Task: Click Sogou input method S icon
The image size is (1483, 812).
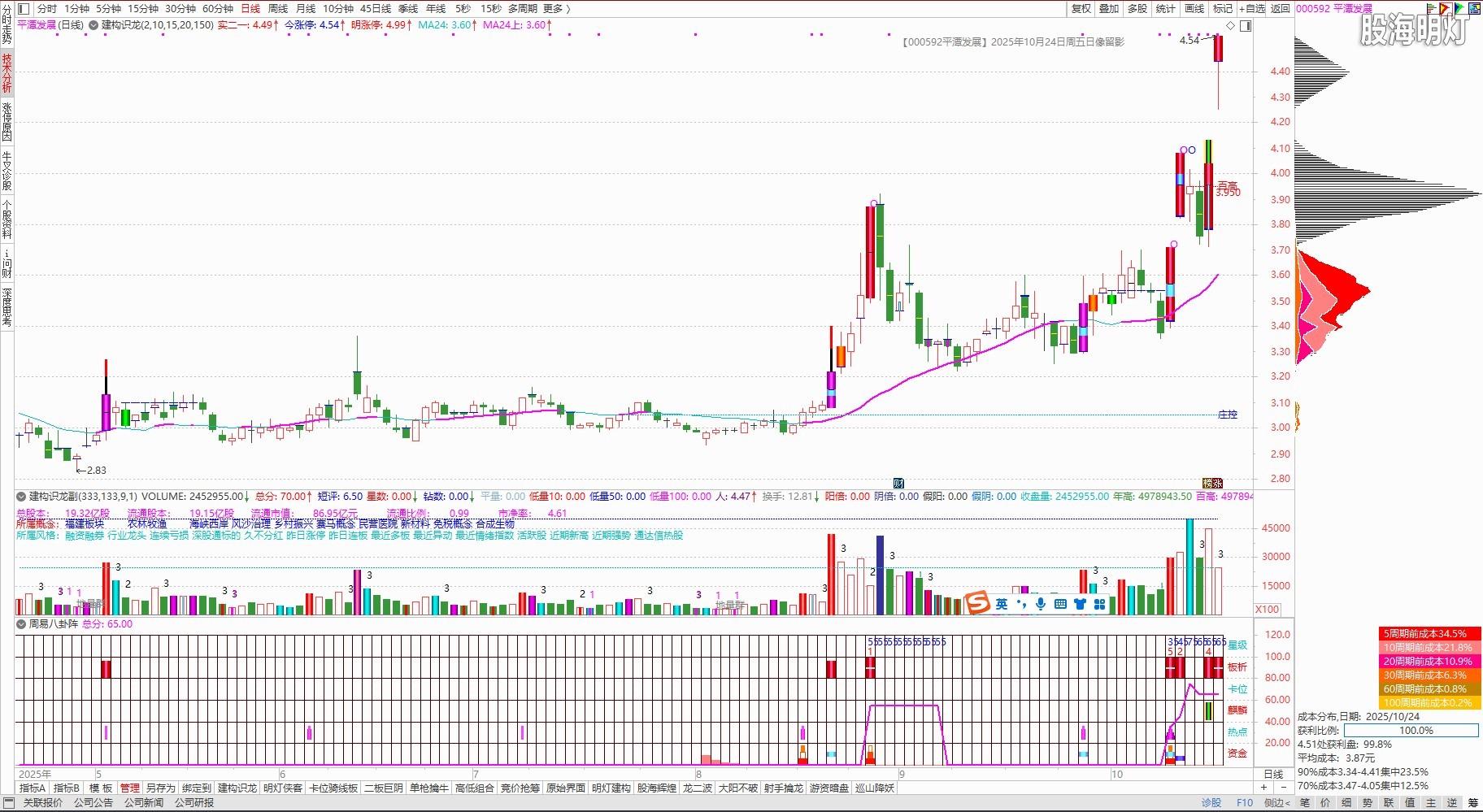Action: pos(978,604)
